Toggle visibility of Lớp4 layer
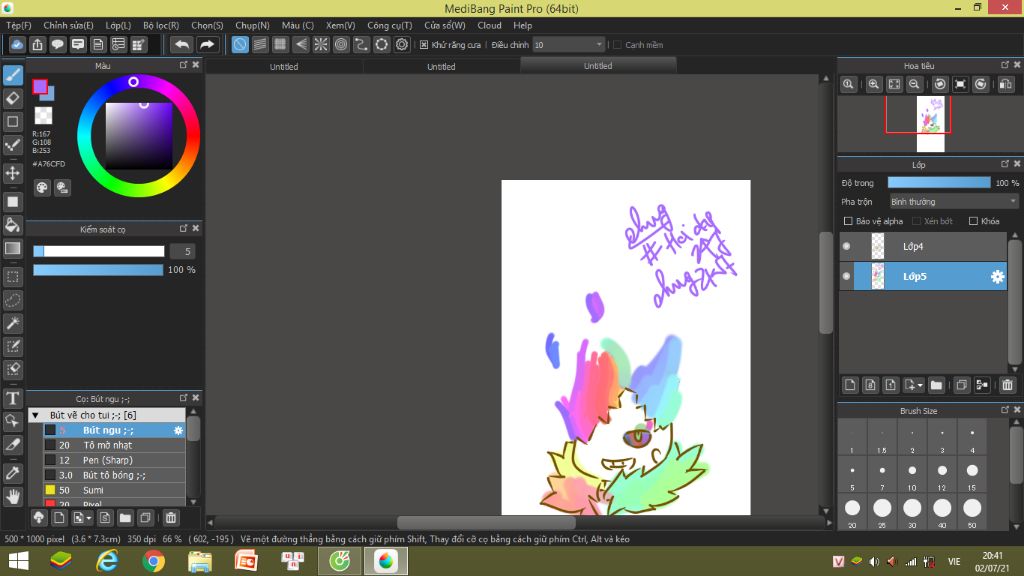Screen dimensions: 1024x576 846,246
